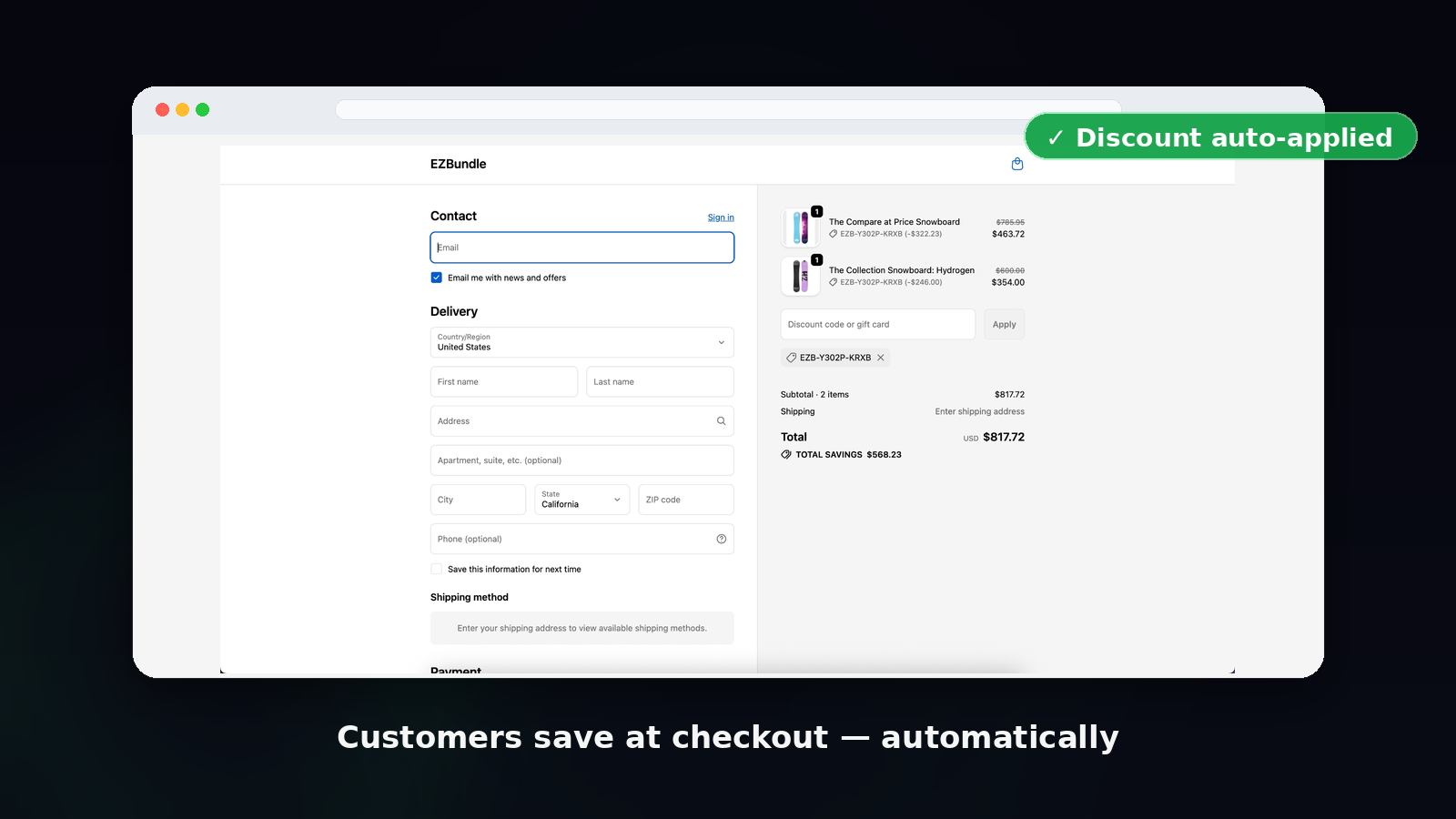
Task: Open the Country/Region dropdown
Action: [582, 342]
